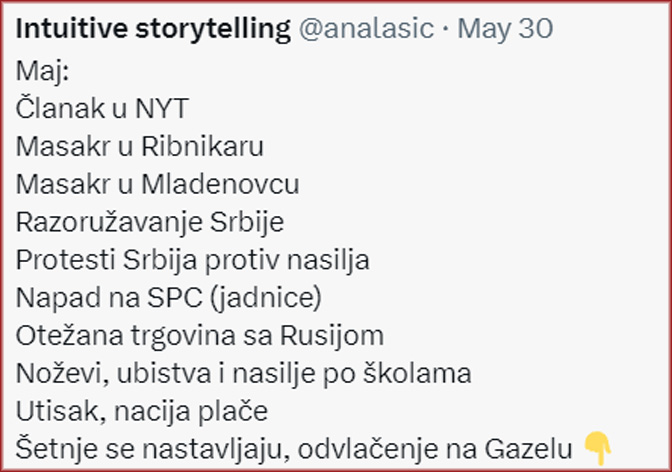Click the "Maj:" line of the tweet

(x=38, y=71)
